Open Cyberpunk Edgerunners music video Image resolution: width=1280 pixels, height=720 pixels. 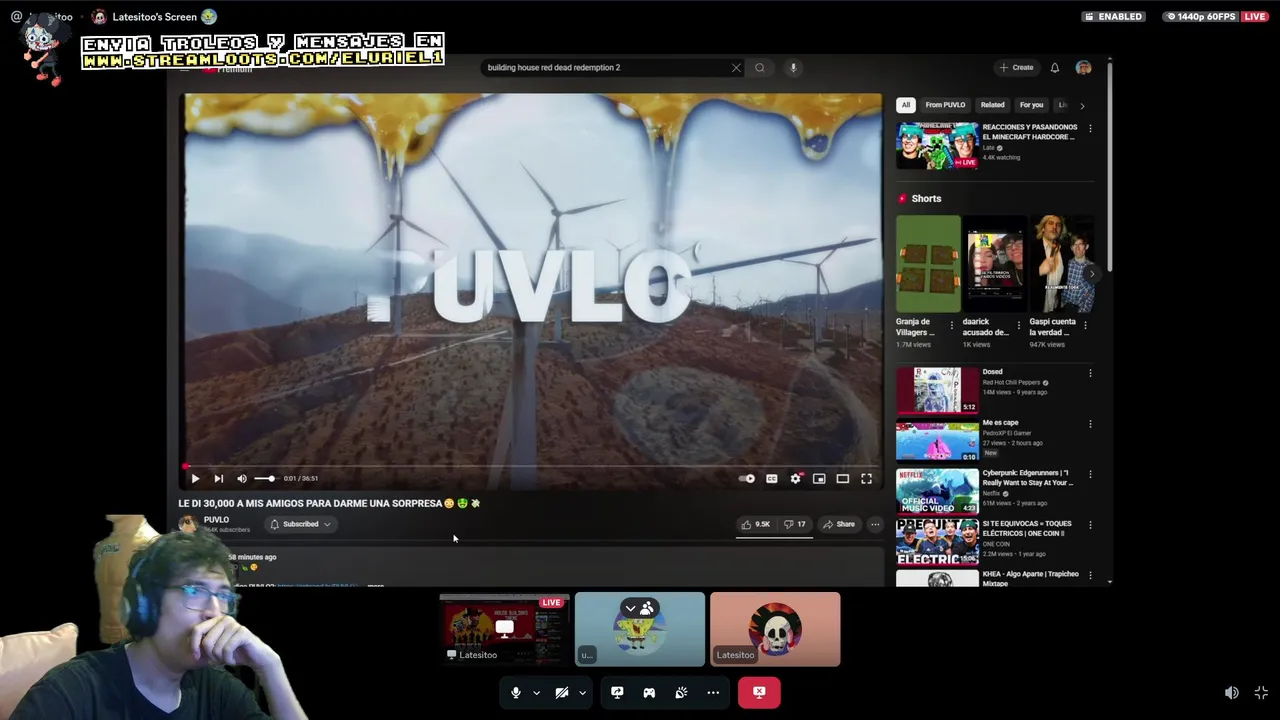coord(937,492)
